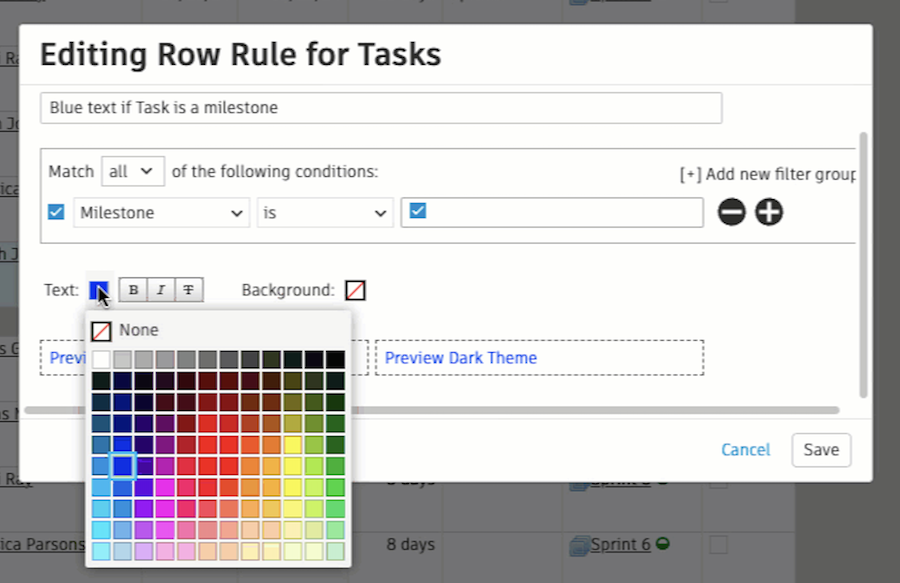Image resolution: width=900 pixels, height=583 pixels.
Task: Open the 'is' operator dropdown
Action: point(324,212)
